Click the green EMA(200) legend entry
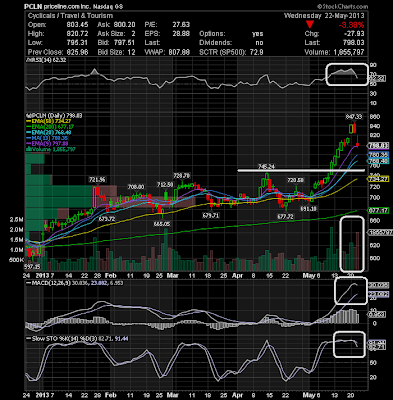The height and width of the screenshot is (400, 393). click(x=50, y=127)
